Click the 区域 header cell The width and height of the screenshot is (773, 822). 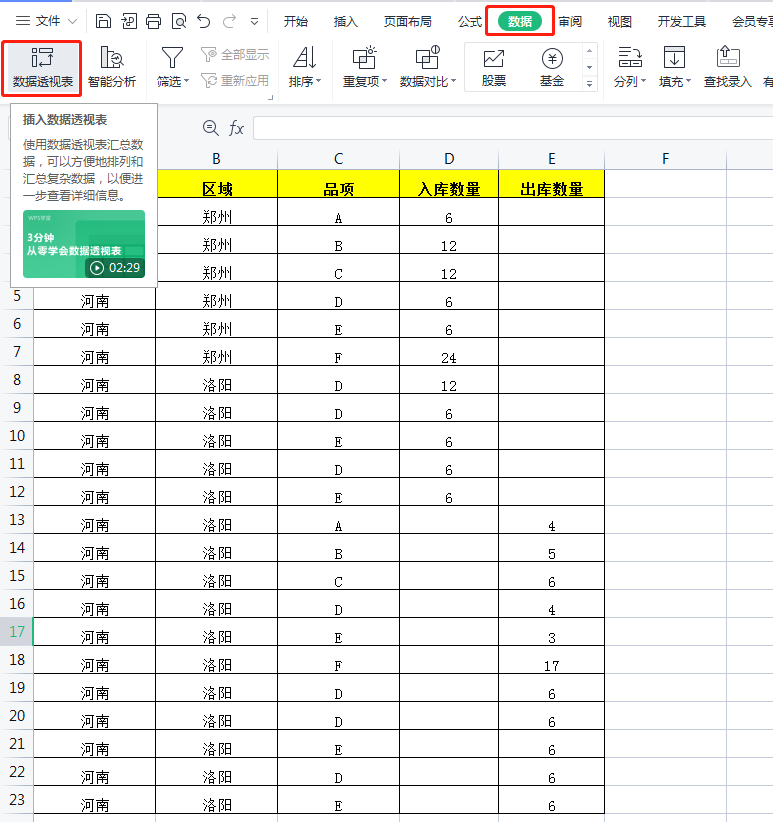point(216,184)
